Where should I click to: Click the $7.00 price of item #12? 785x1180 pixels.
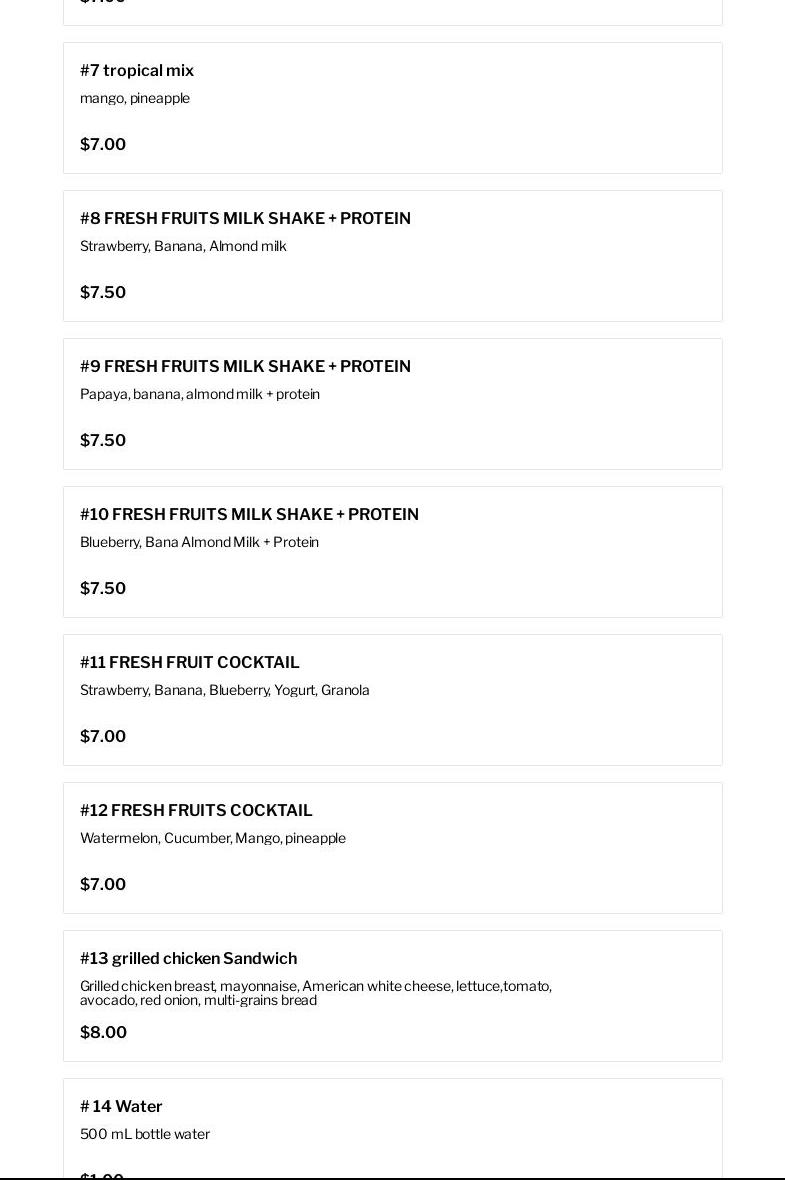(103, 884)
